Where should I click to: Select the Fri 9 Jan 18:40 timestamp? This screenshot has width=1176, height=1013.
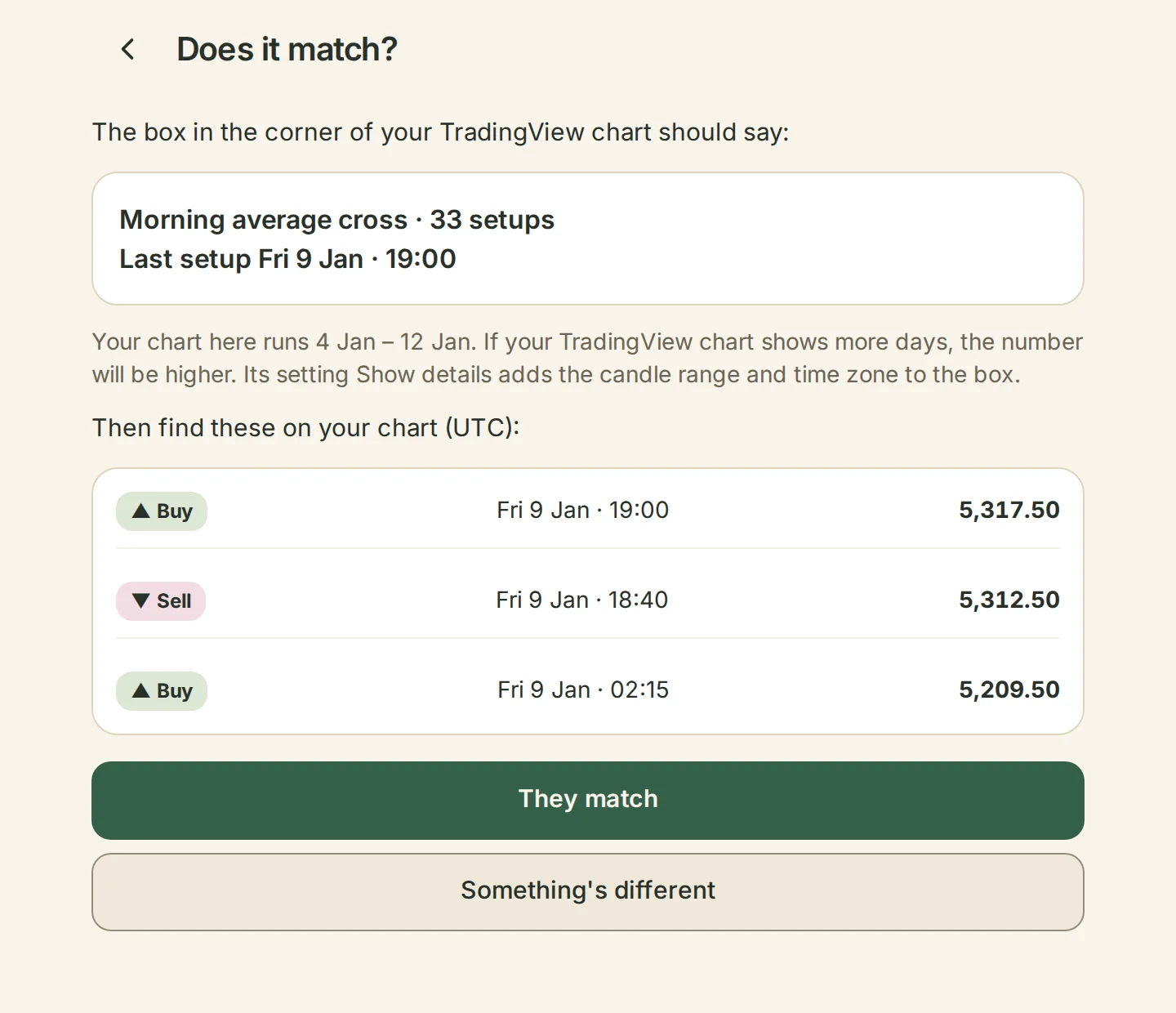pos(582,600)
